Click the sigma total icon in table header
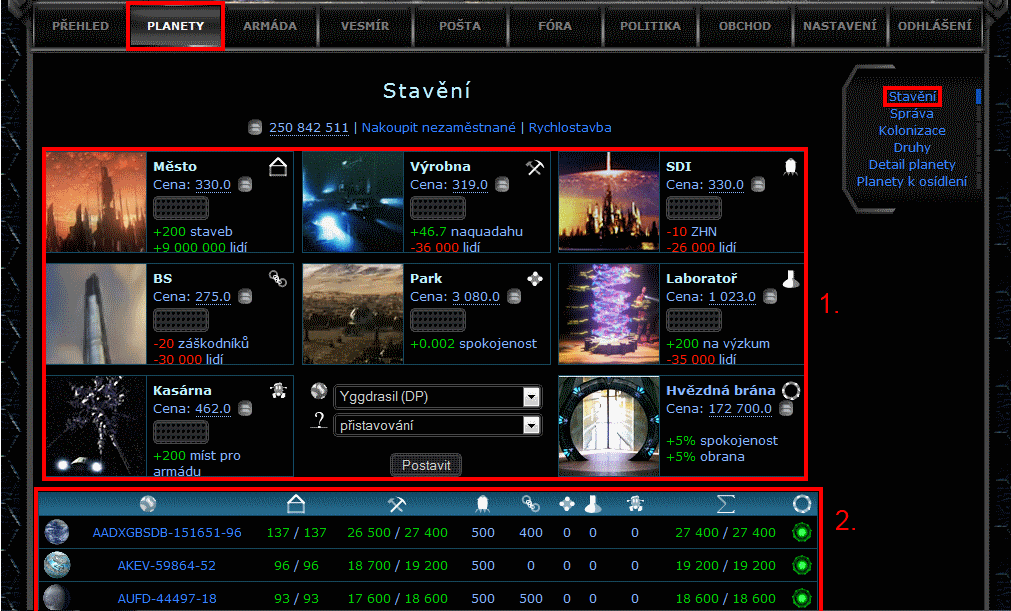 pos(725,504)
